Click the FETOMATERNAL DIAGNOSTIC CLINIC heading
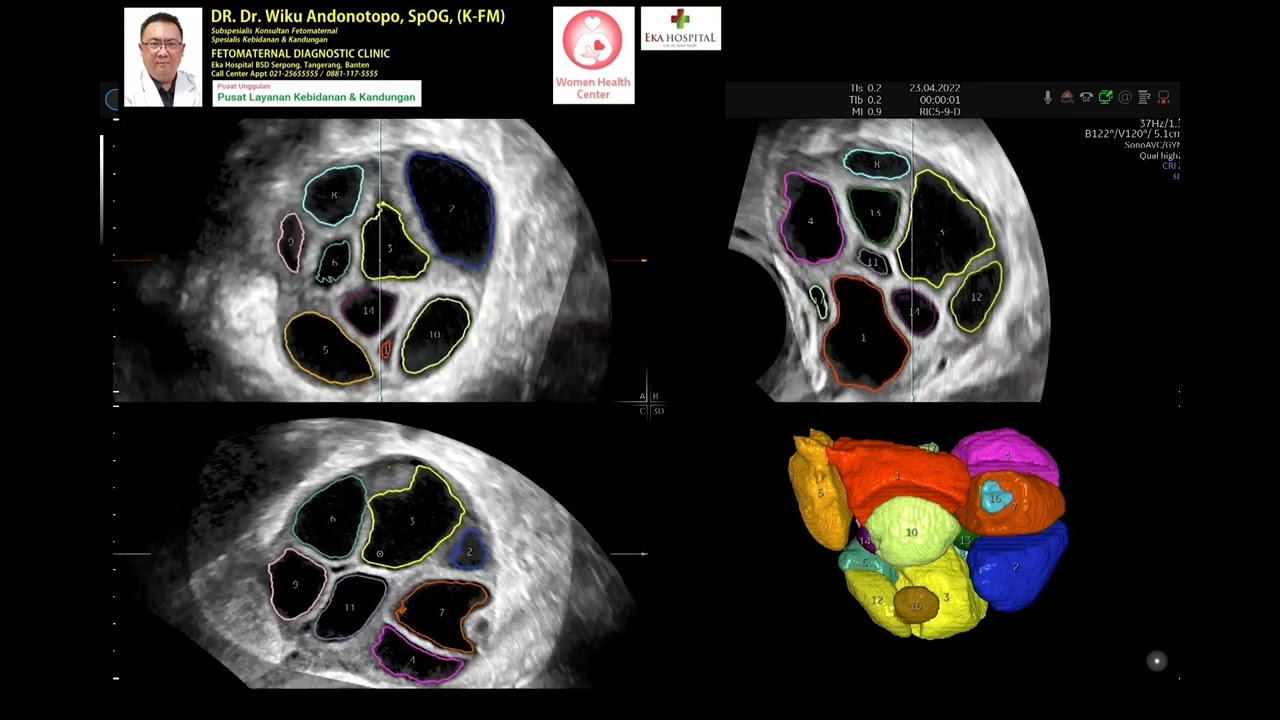The height and width of the screenshot is (720, 1280). [300, 53]
